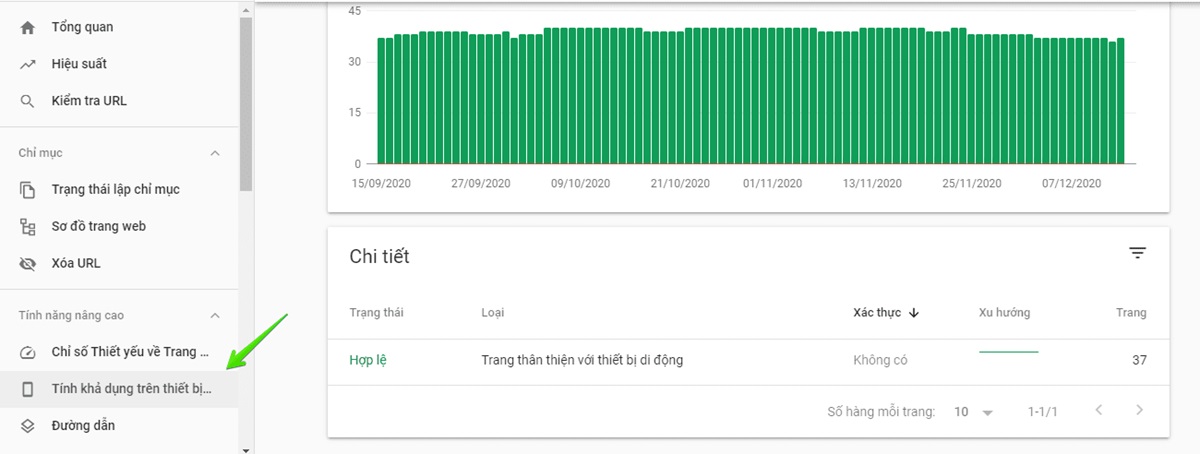Click chart date label 01/11/2020
Viewport: 1200px width, 454px height.
(774, 183)
